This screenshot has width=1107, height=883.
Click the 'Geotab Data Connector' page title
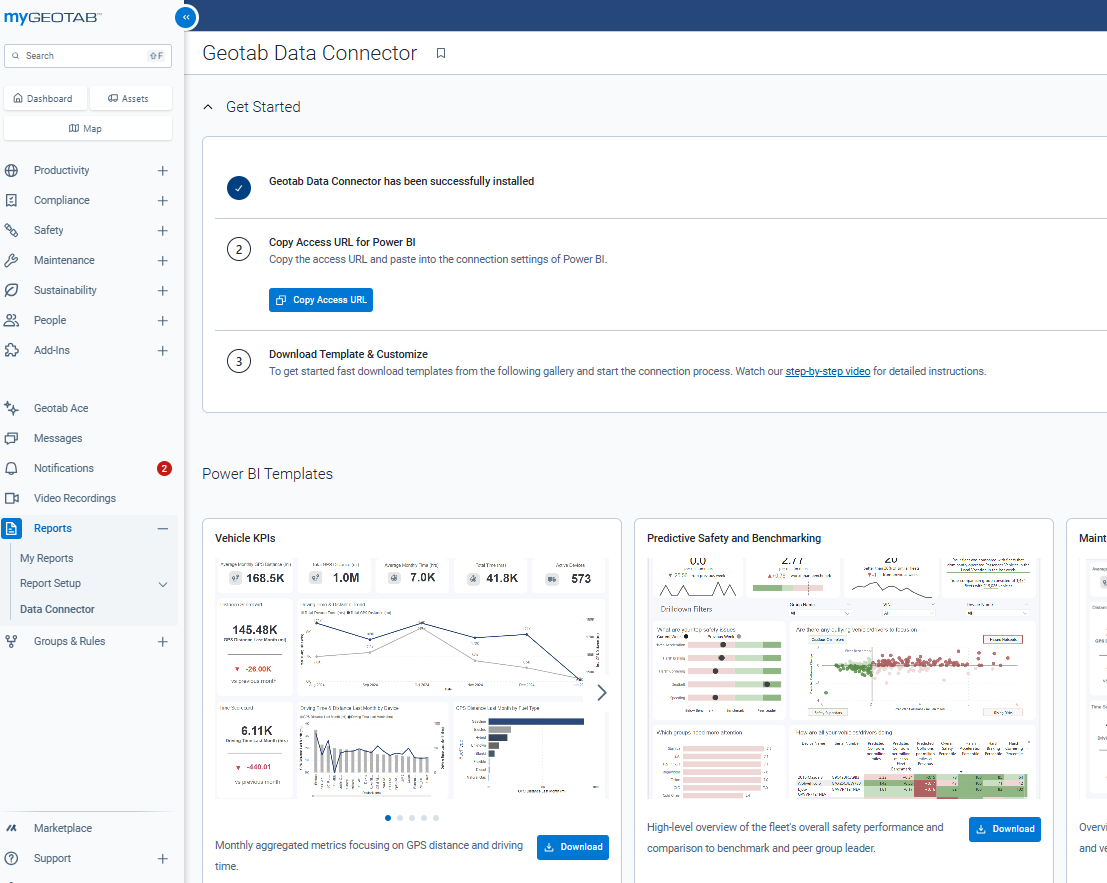pos(309,53)
